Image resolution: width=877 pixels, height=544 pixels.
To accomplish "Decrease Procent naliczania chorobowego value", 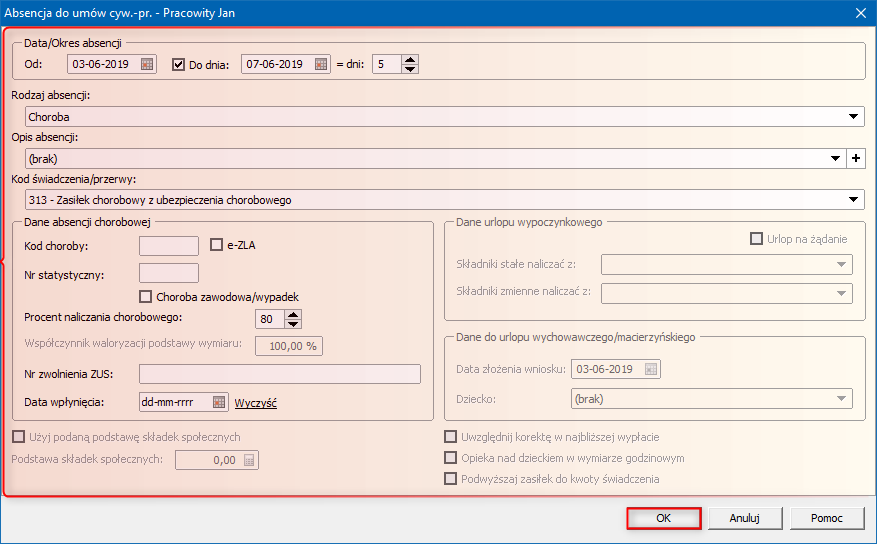I will pos(293,324).
